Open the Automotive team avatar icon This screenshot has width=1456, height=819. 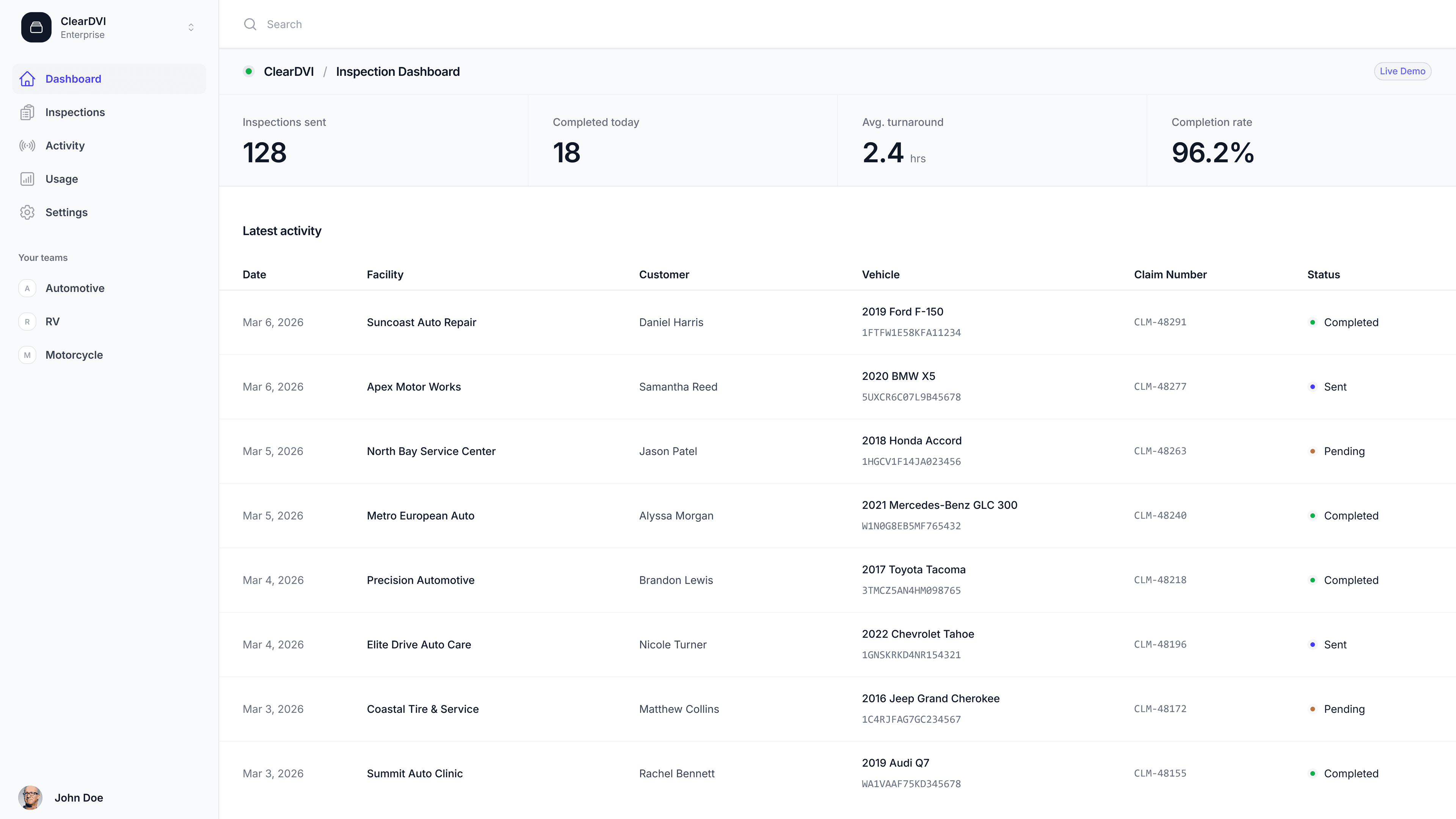[x=27, y=288]
